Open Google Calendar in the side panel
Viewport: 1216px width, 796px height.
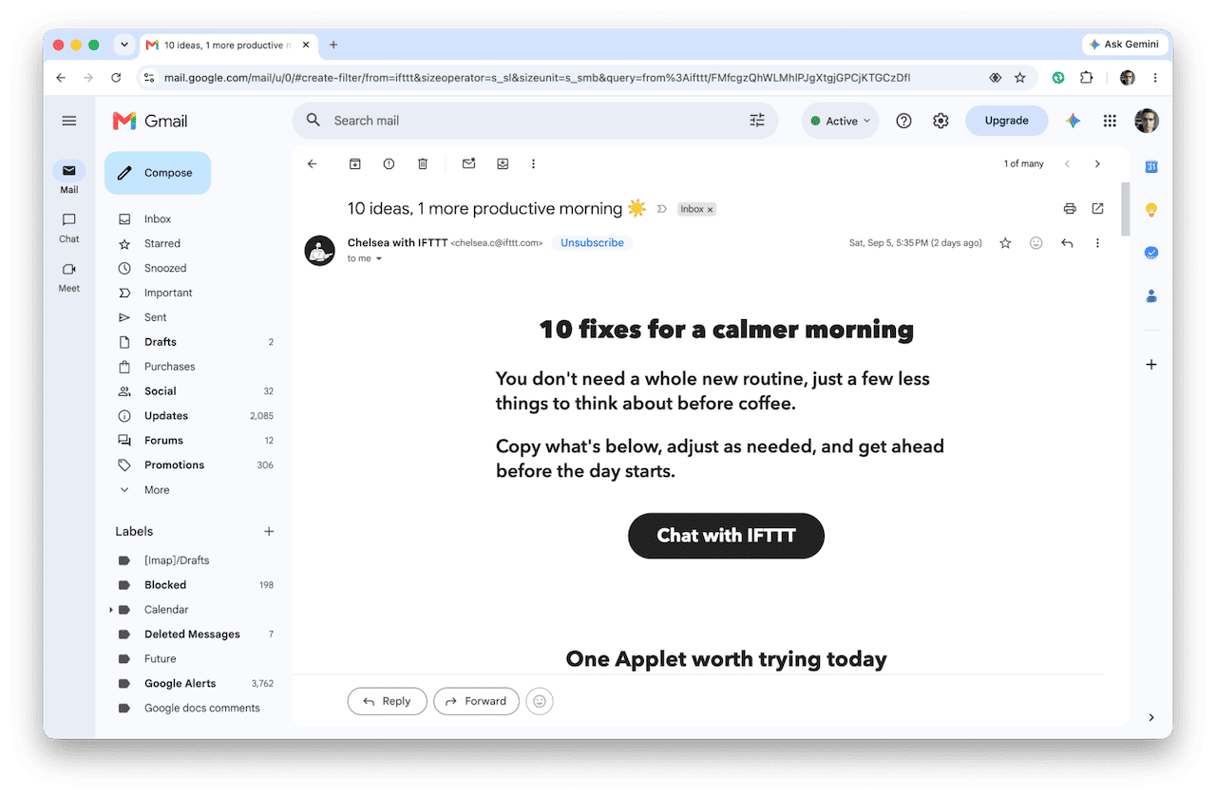1151,167
